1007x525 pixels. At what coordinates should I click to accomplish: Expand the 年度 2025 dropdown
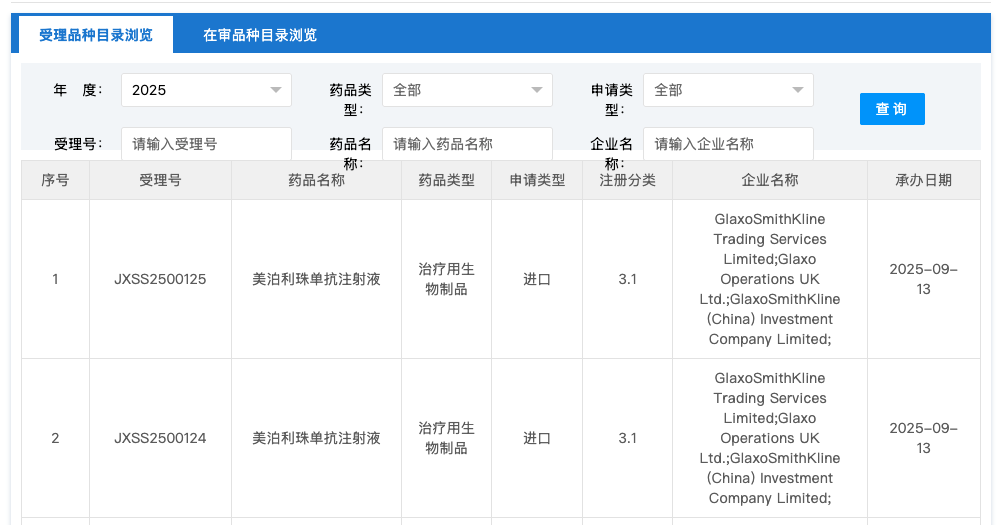coord(205,90)
